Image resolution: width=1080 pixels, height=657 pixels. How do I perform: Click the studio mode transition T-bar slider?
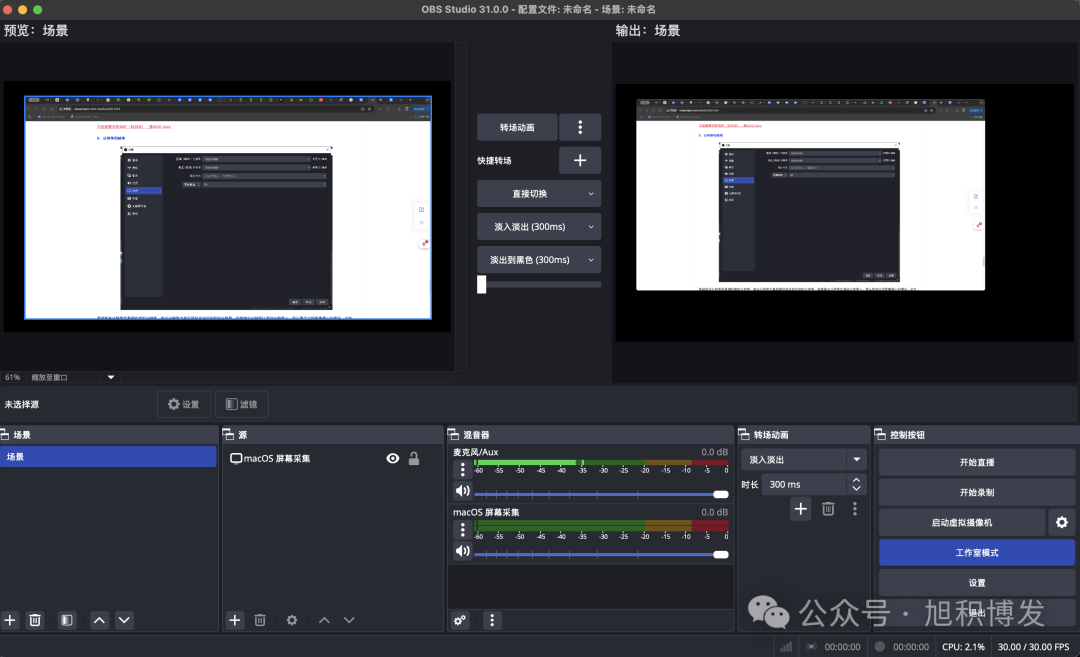pos(539,284)
